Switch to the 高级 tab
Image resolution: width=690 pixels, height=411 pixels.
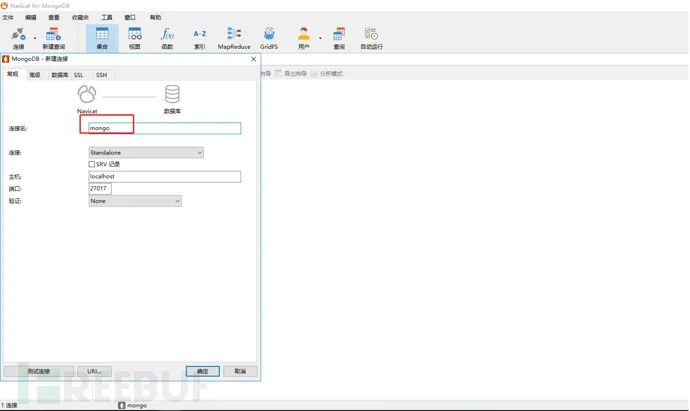point(35,75)
